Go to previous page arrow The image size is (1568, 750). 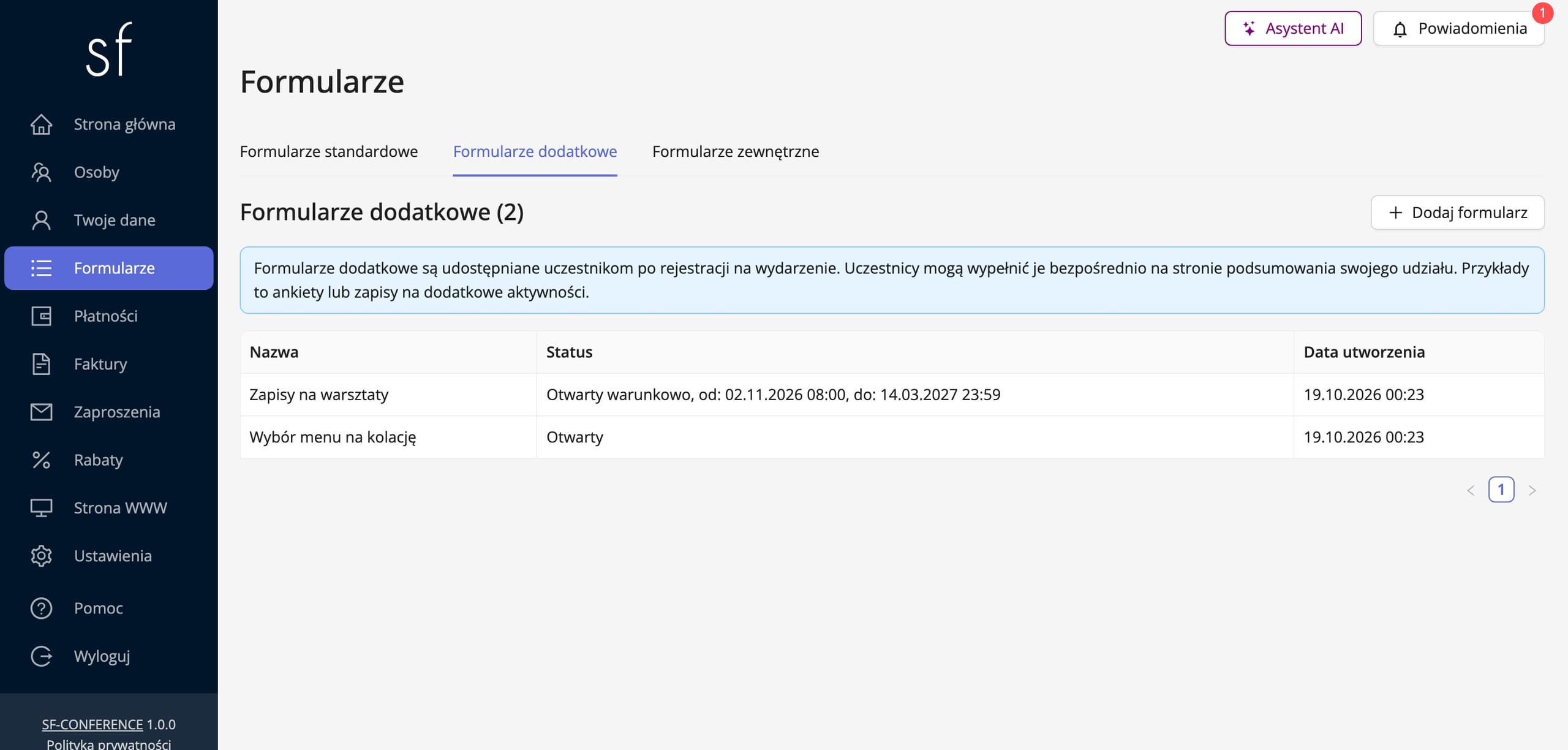(x=1471, y=490)
